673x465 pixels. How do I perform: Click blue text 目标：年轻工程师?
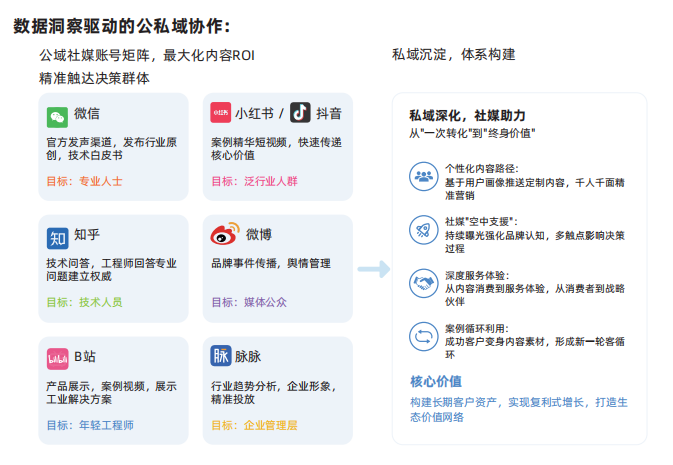90,425
